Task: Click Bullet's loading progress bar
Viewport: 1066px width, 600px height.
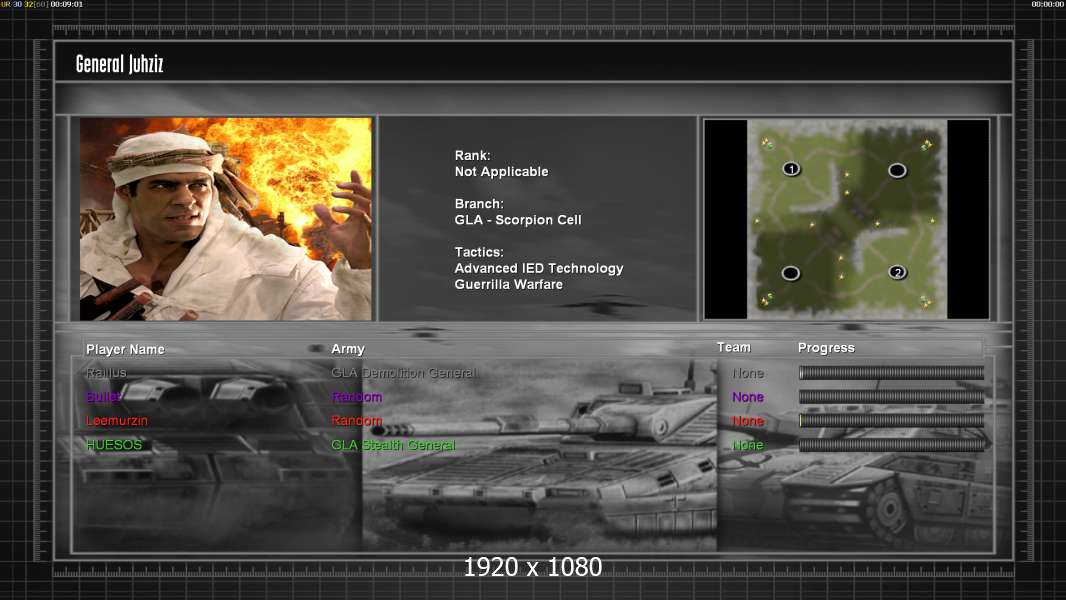Action: click(x=891, y=397)
